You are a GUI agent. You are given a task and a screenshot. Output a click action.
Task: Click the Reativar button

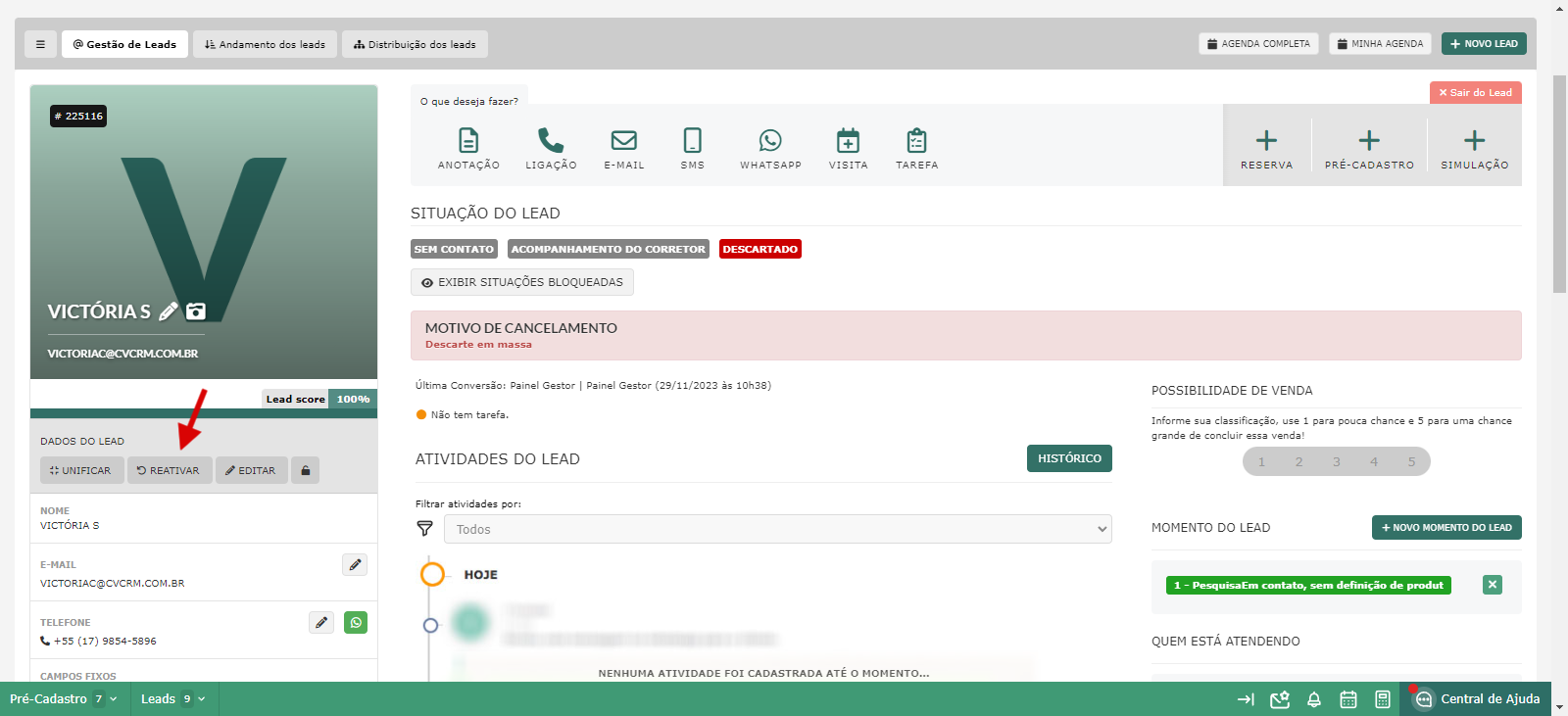(x=169, y=470)
